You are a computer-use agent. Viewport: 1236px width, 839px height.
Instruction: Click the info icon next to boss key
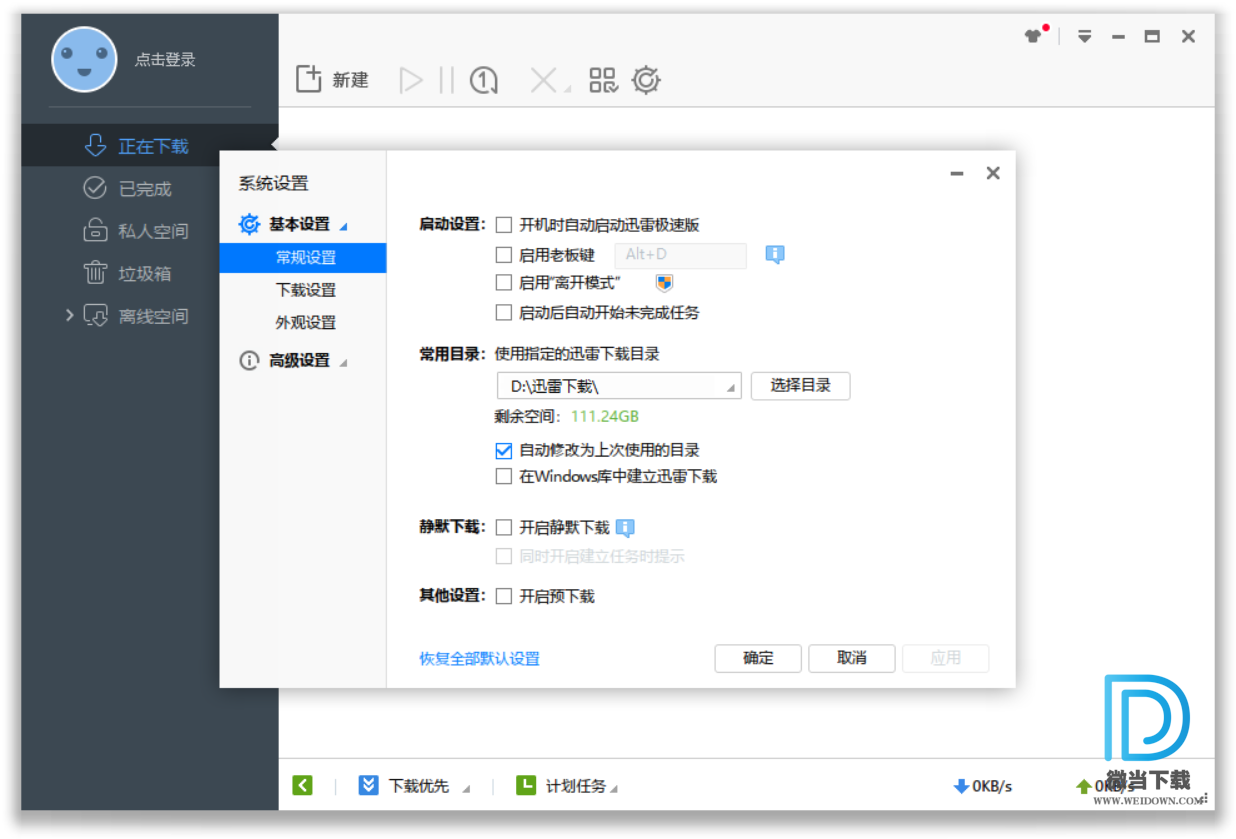[x=775, y=255]
